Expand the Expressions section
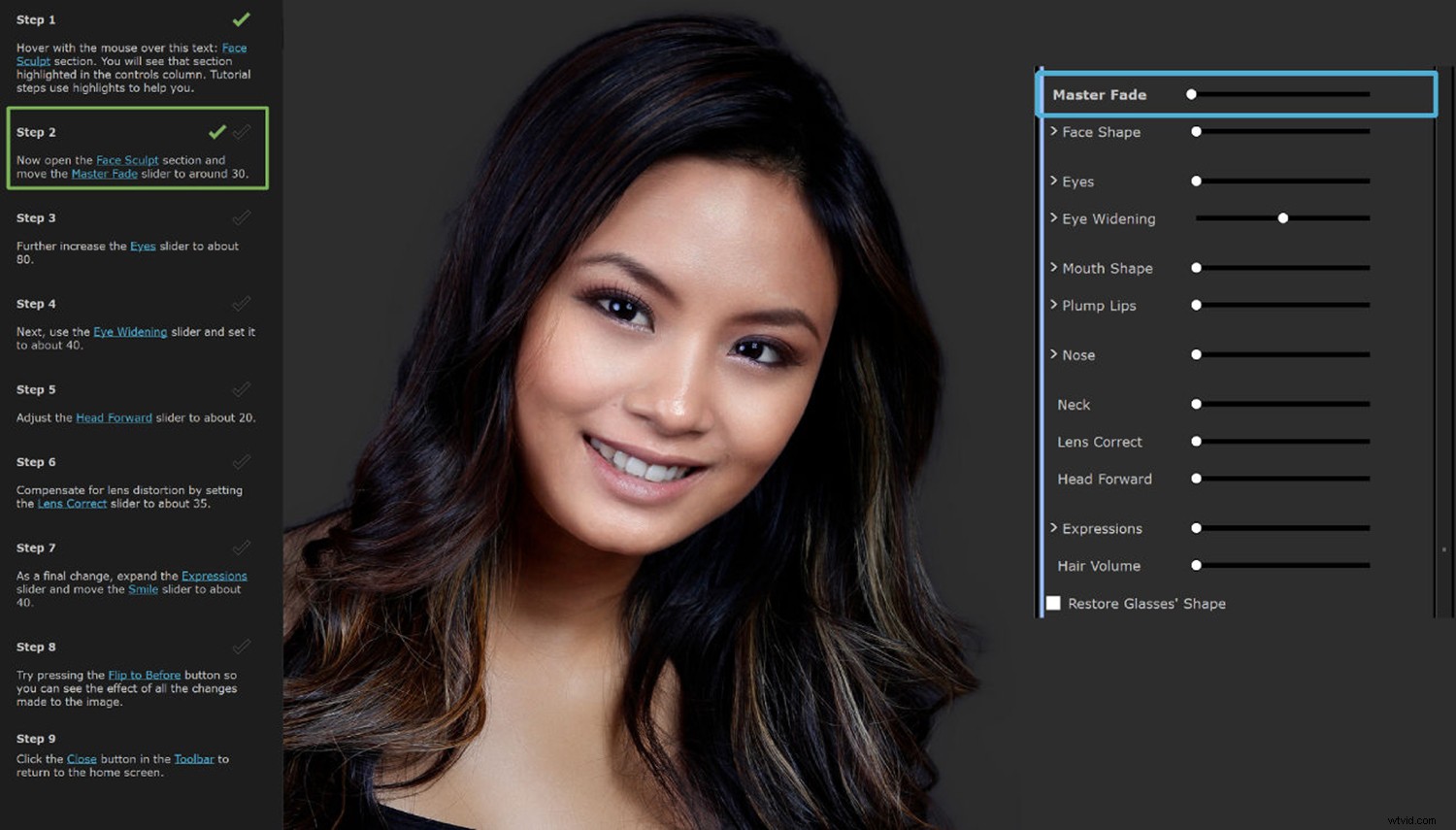This screenshot has height=830, width=1456. click(1054, 528)
